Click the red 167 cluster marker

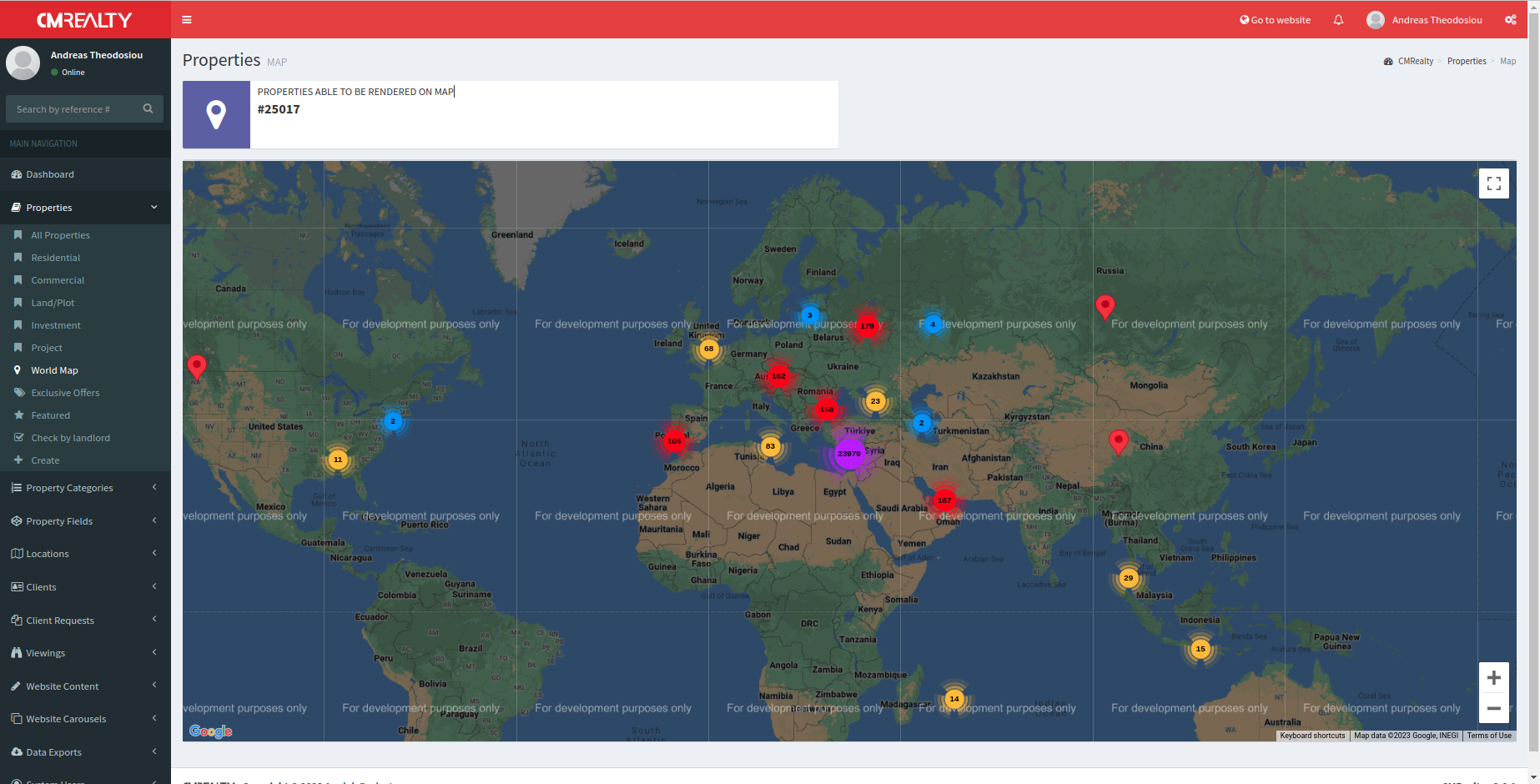(x=944, y=500)
